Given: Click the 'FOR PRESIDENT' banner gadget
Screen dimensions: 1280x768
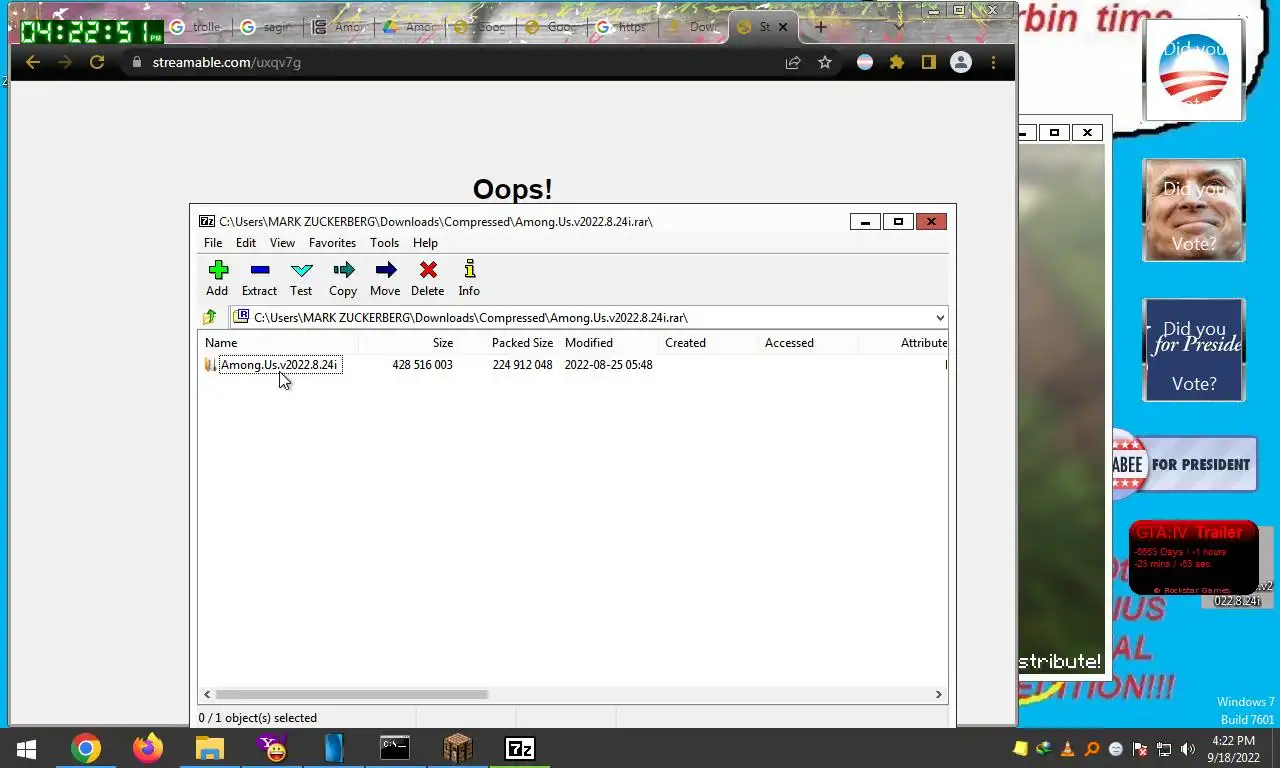Looking at the screenshot, I should pos(1185,464).
